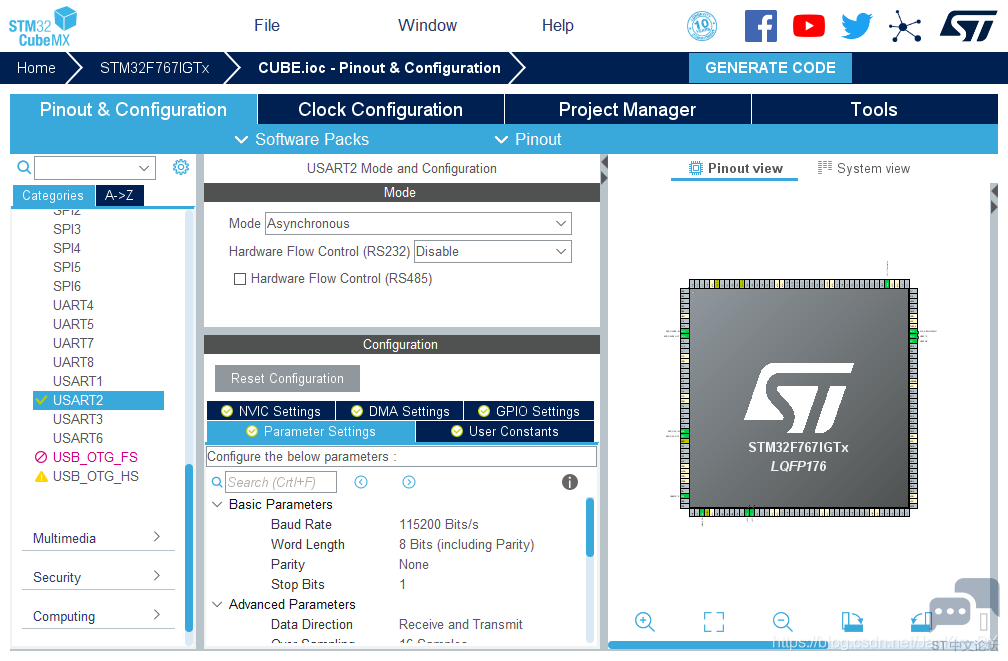Viewport: 1008px width, 661px height.
Task: Click the parameter search field
Action: point(280,482)
